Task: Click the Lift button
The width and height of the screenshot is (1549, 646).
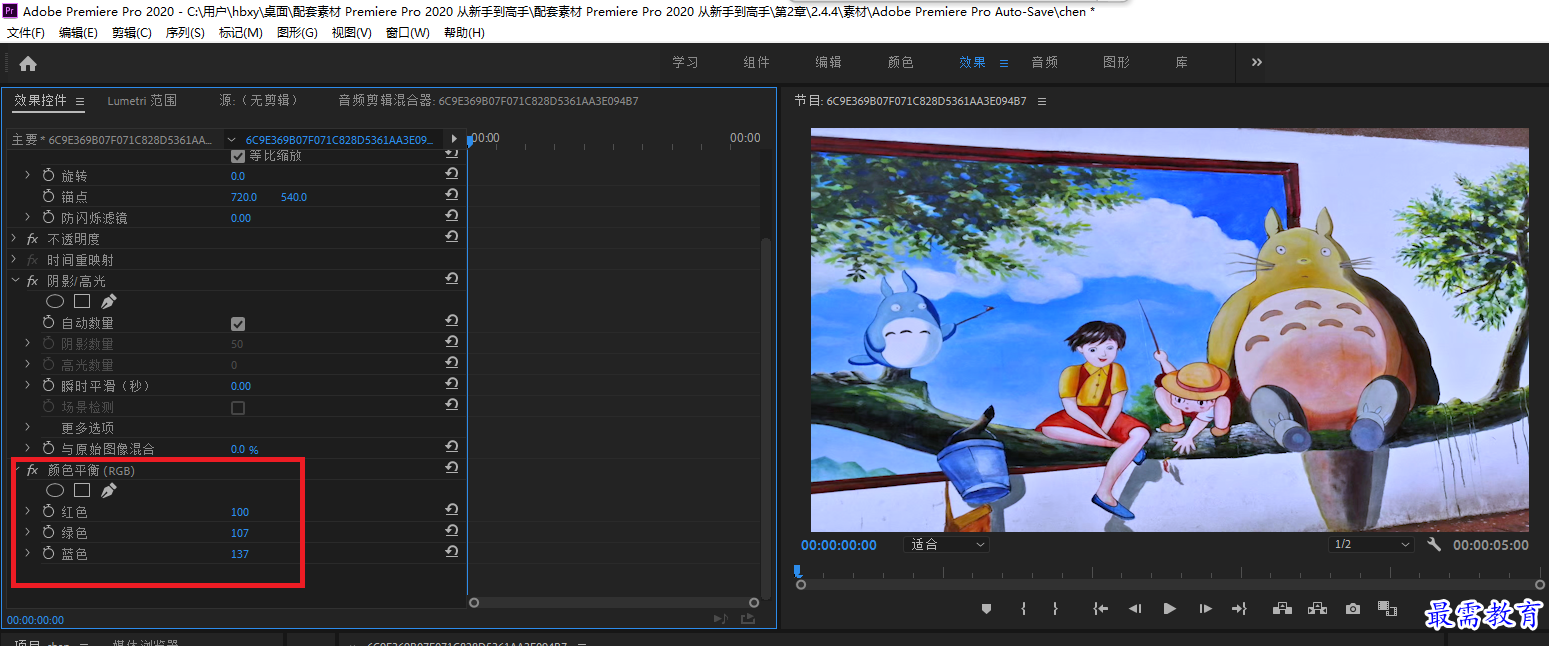Action: click(x=1282, y=608)
